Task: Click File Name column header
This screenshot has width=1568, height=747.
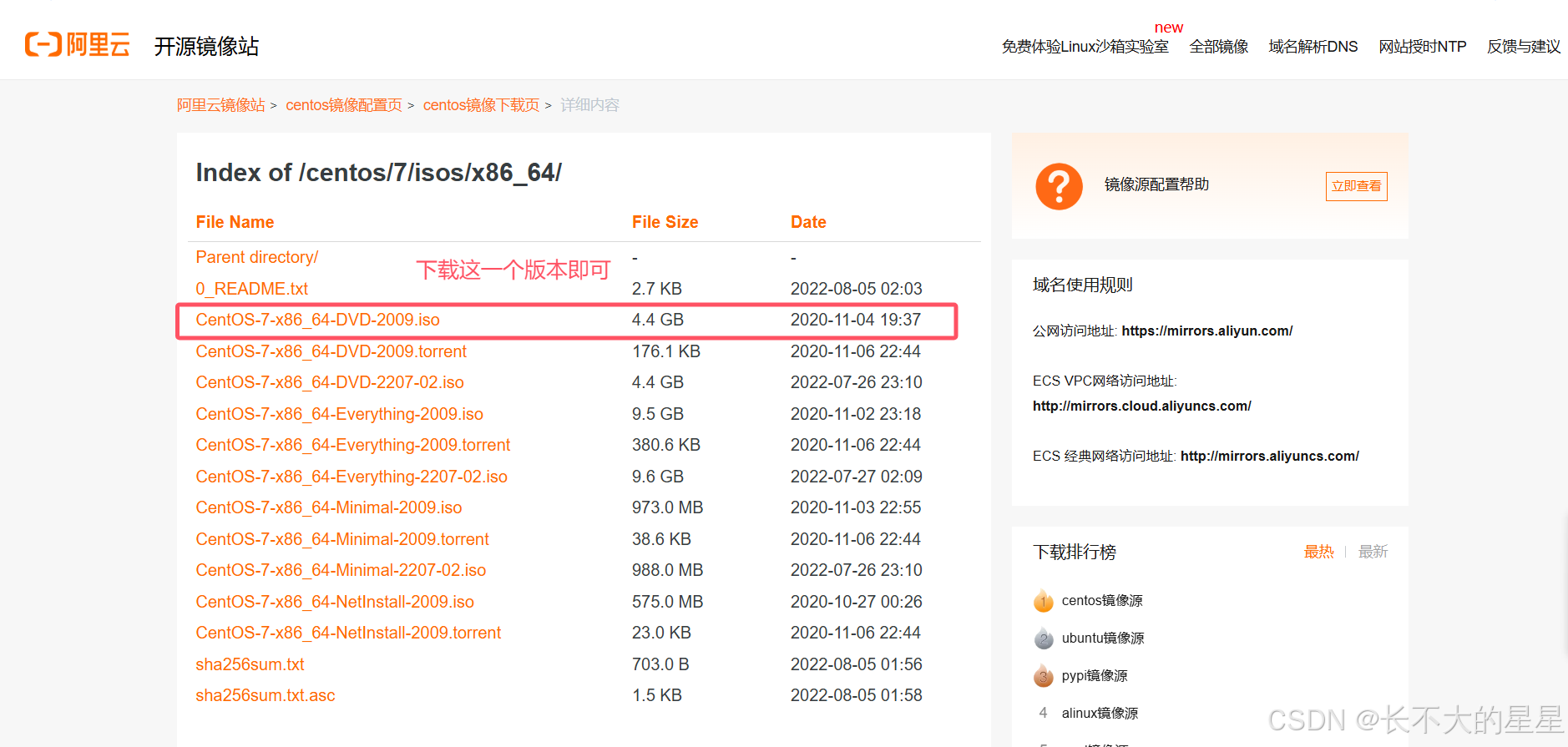Action: pos(235,222)
